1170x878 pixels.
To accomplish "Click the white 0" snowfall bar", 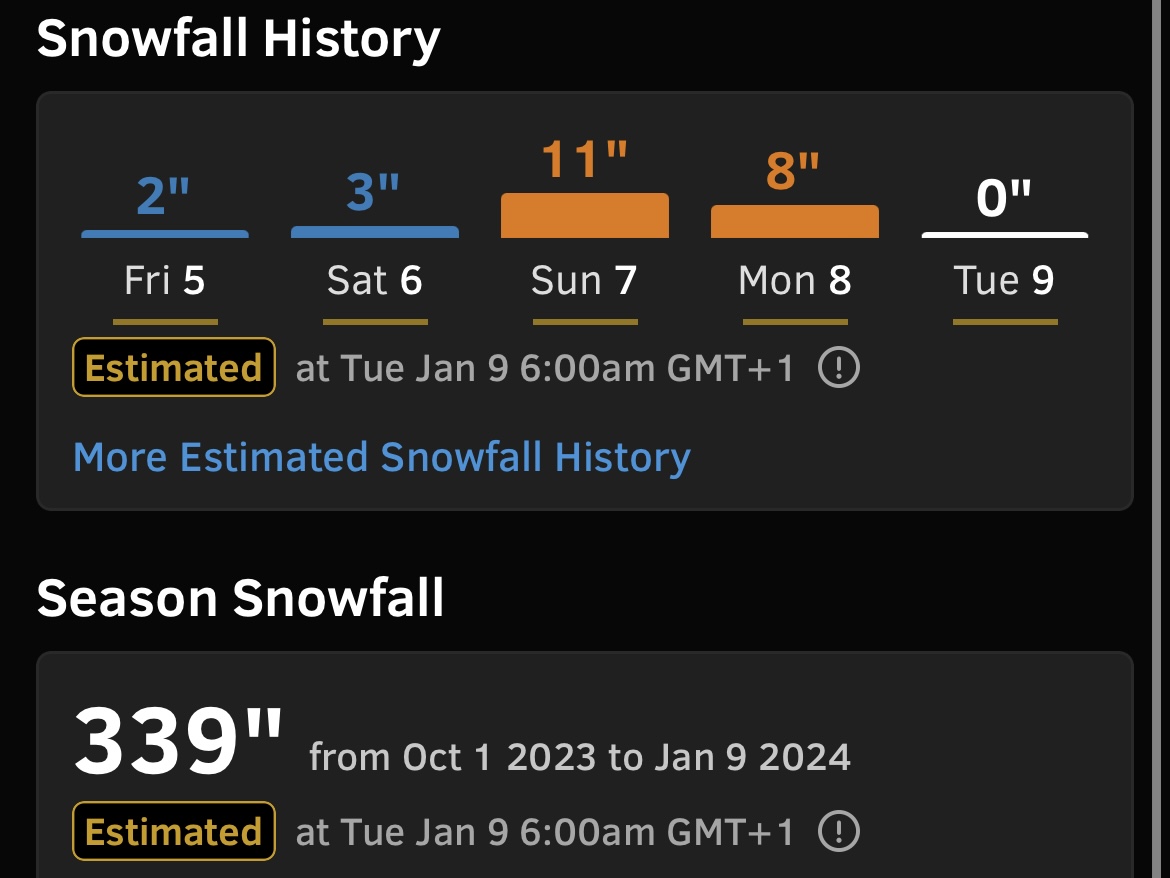I will pyautogui.click(x=1005, y=235).
